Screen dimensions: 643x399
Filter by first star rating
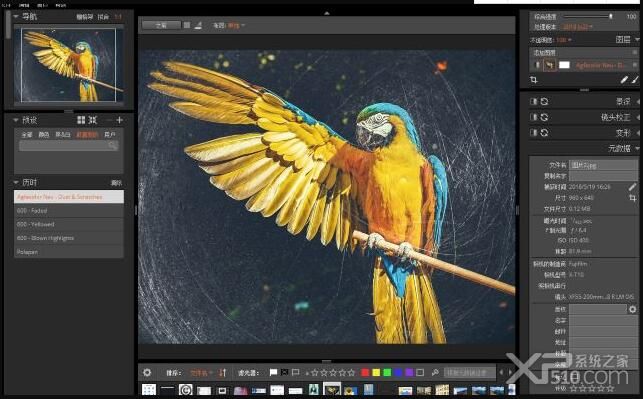pyautogui.click(x=315, y=373)
